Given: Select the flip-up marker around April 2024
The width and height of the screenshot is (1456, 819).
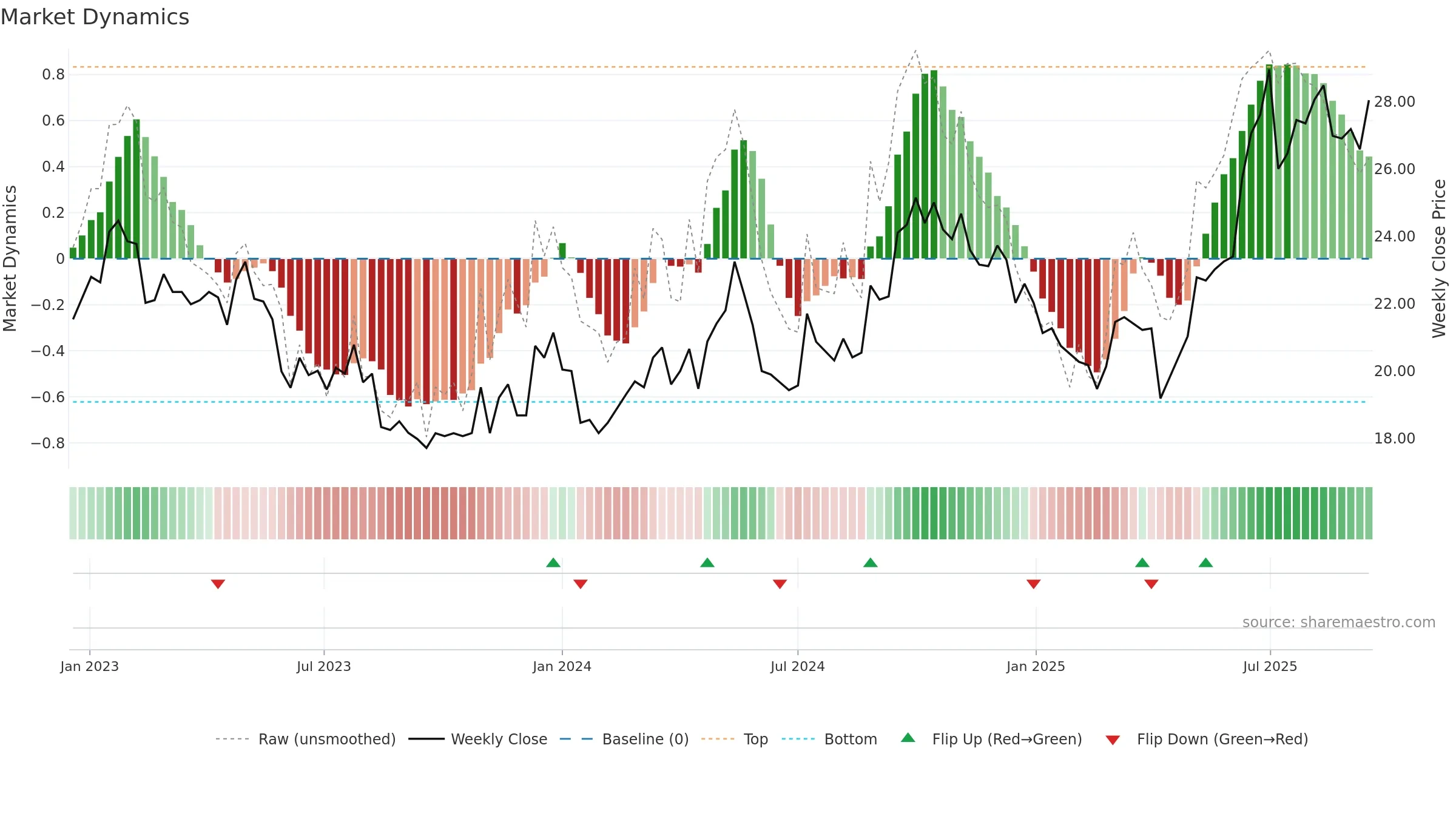Looking at the screenshot, I should click(x=707, y=562).
